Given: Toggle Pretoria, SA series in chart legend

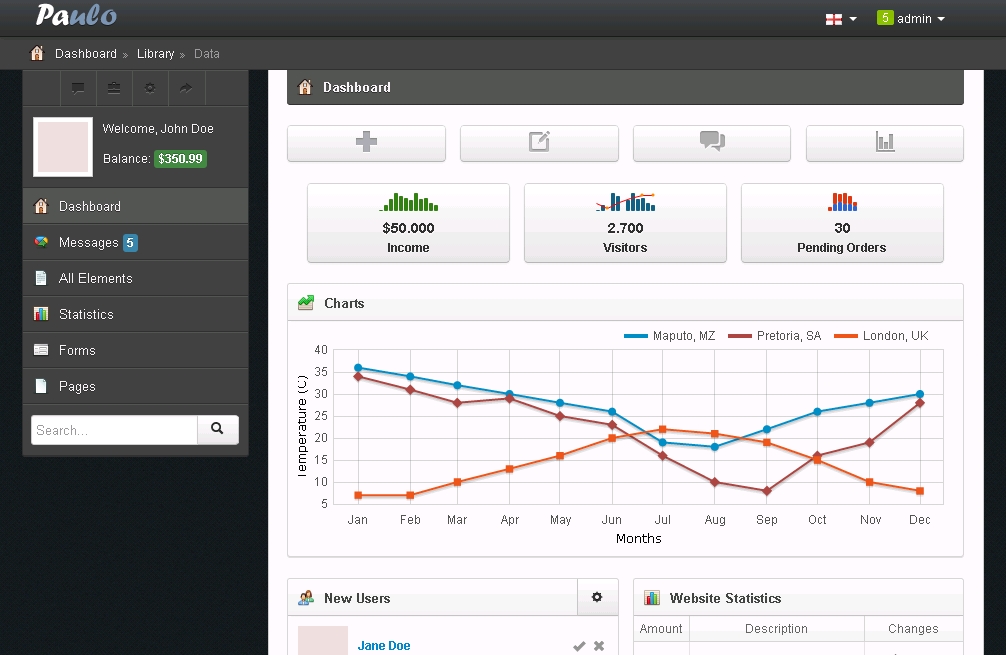Looking at the screenshot, I should 775,336.
